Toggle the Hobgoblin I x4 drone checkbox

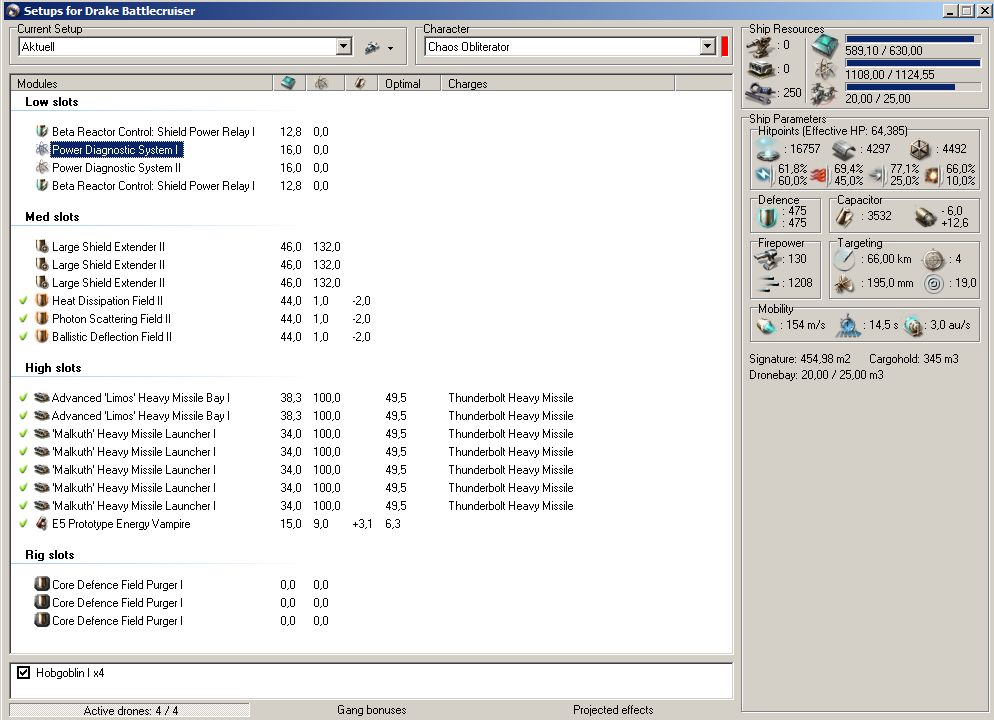24,674
